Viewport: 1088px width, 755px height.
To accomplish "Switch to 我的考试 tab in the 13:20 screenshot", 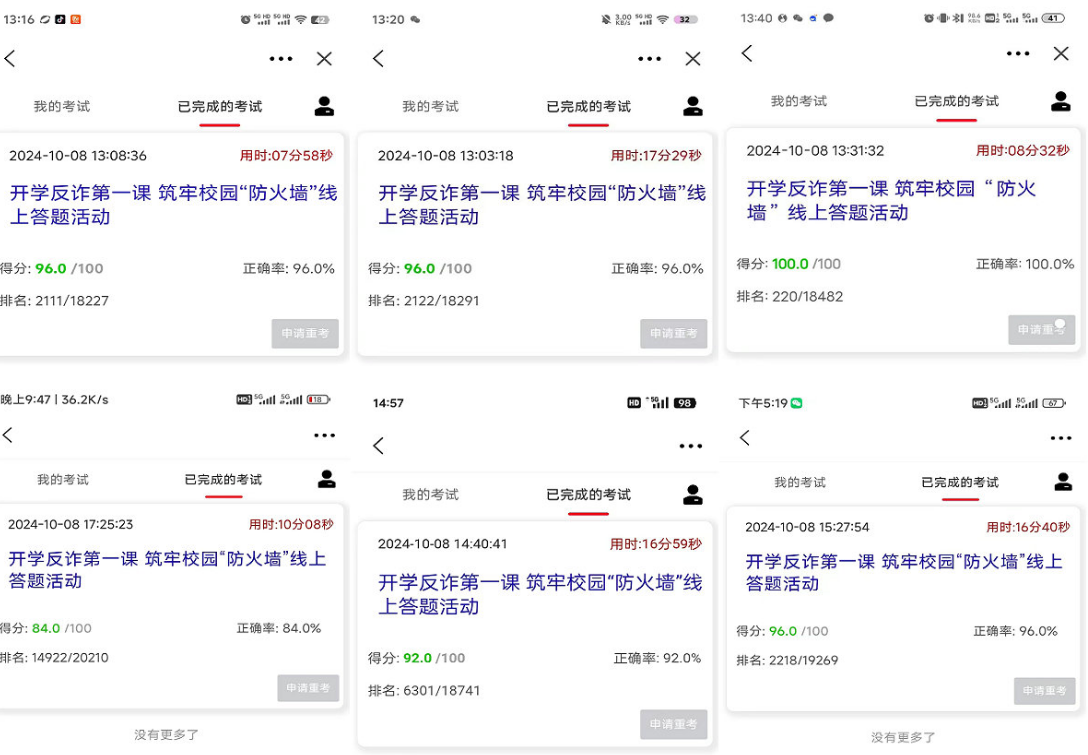I will 430,106.
